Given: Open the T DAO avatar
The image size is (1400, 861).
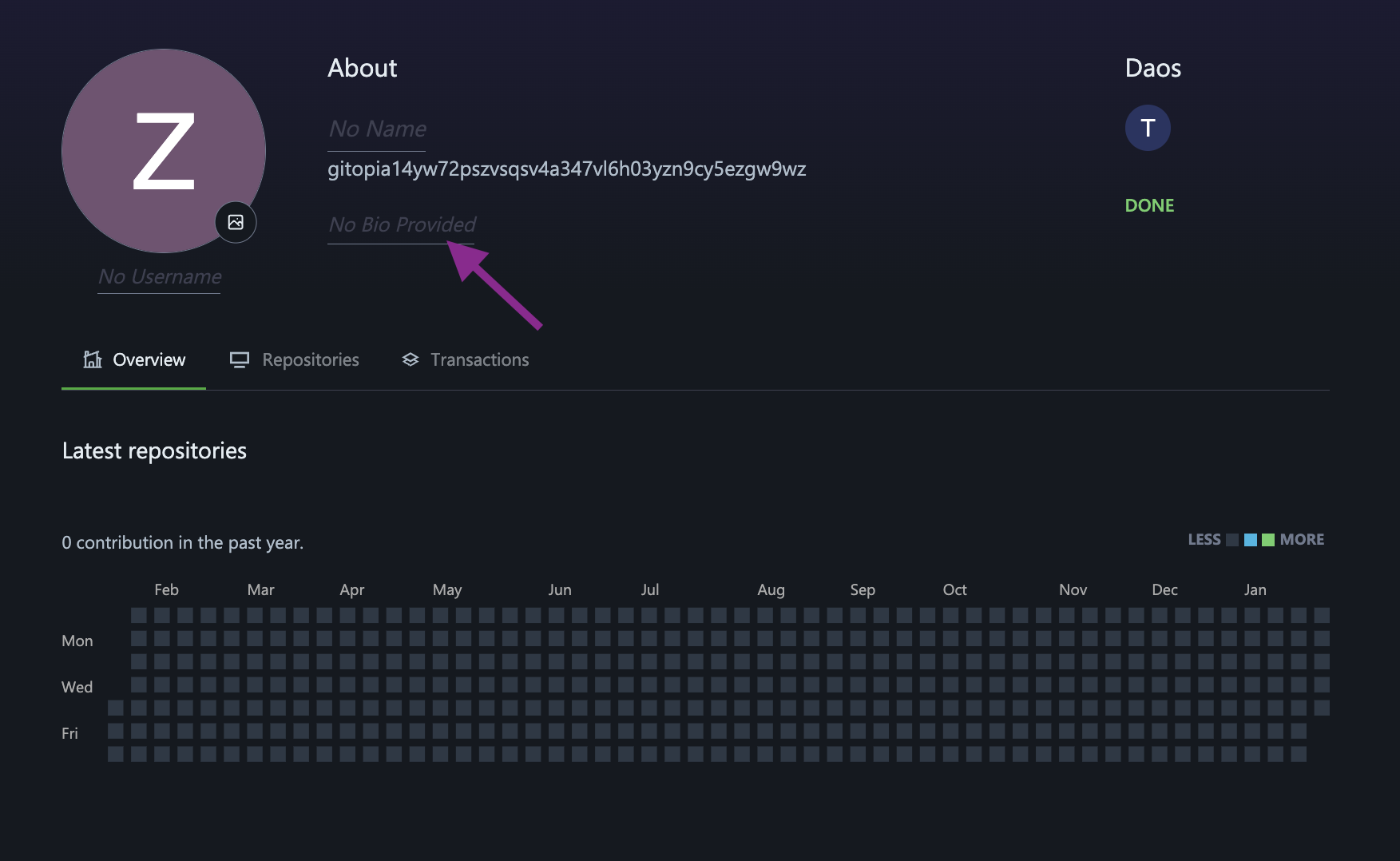Looking at the screenshot, I should [x=1148, y=128].
